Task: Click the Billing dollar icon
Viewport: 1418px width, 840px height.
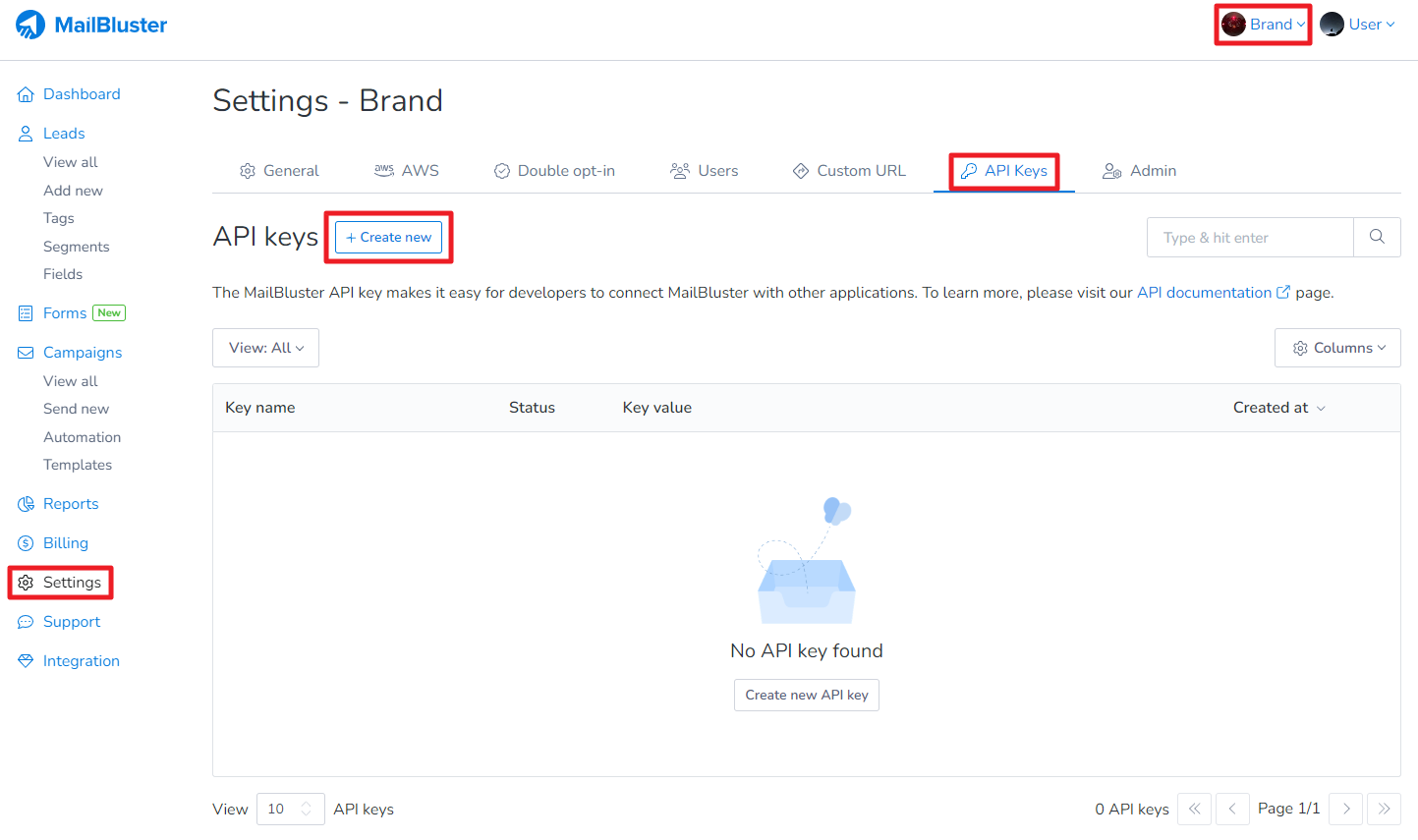Action: click(x=26, y=543)
